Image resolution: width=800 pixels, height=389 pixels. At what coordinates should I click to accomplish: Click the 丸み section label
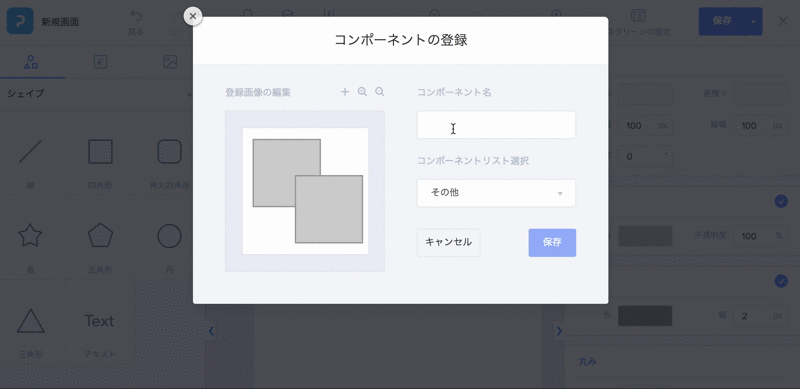pos(587,361)
